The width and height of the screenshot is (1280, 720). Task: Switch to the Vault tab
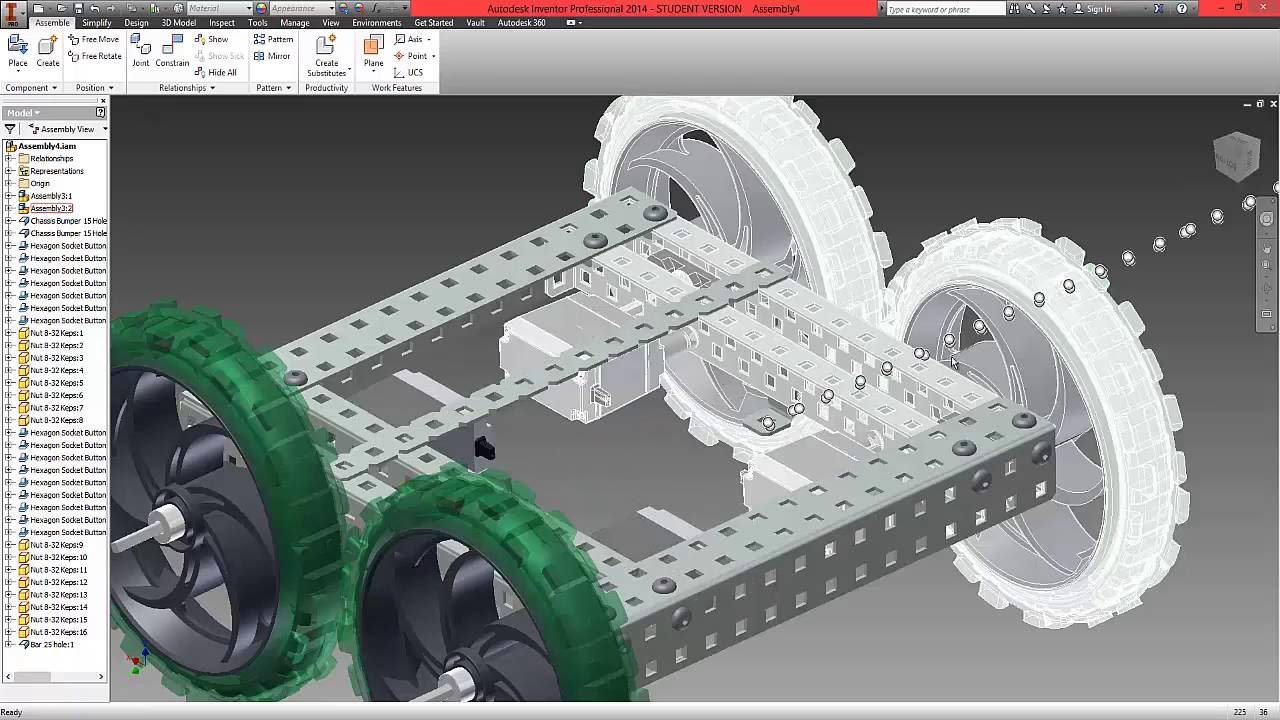click(476, 23)
